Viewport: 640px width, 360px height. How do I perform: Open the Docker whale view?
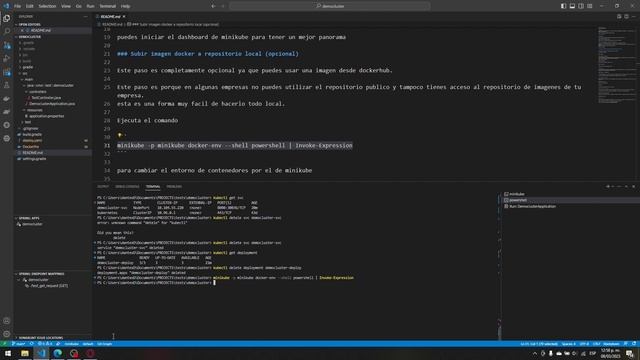pos(7,99)
